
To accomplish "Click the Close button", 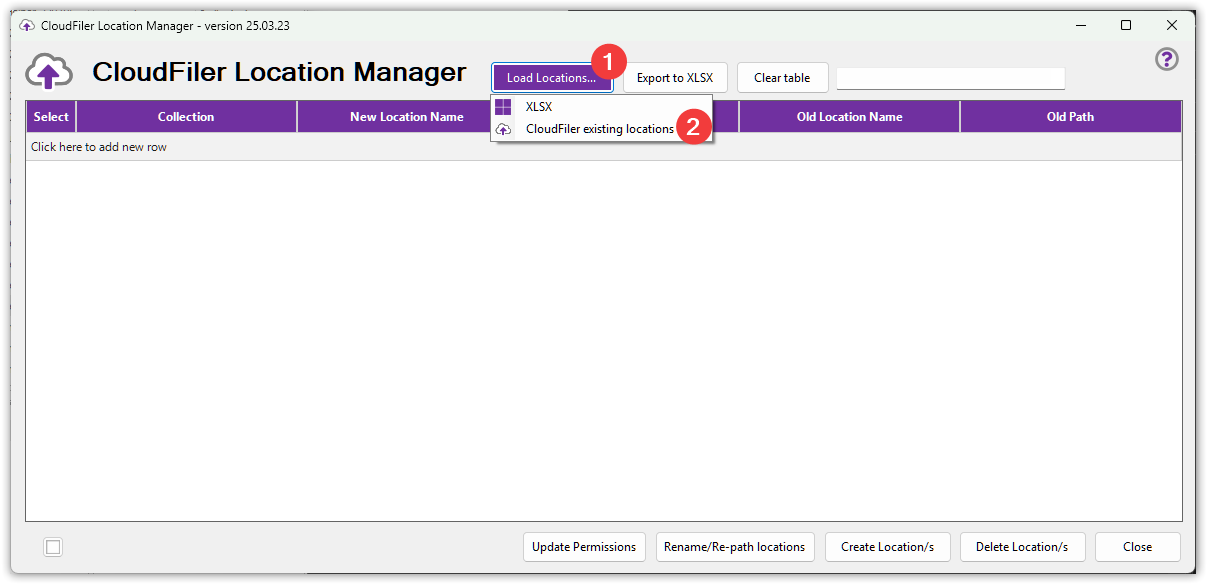I will point(1137,547).
